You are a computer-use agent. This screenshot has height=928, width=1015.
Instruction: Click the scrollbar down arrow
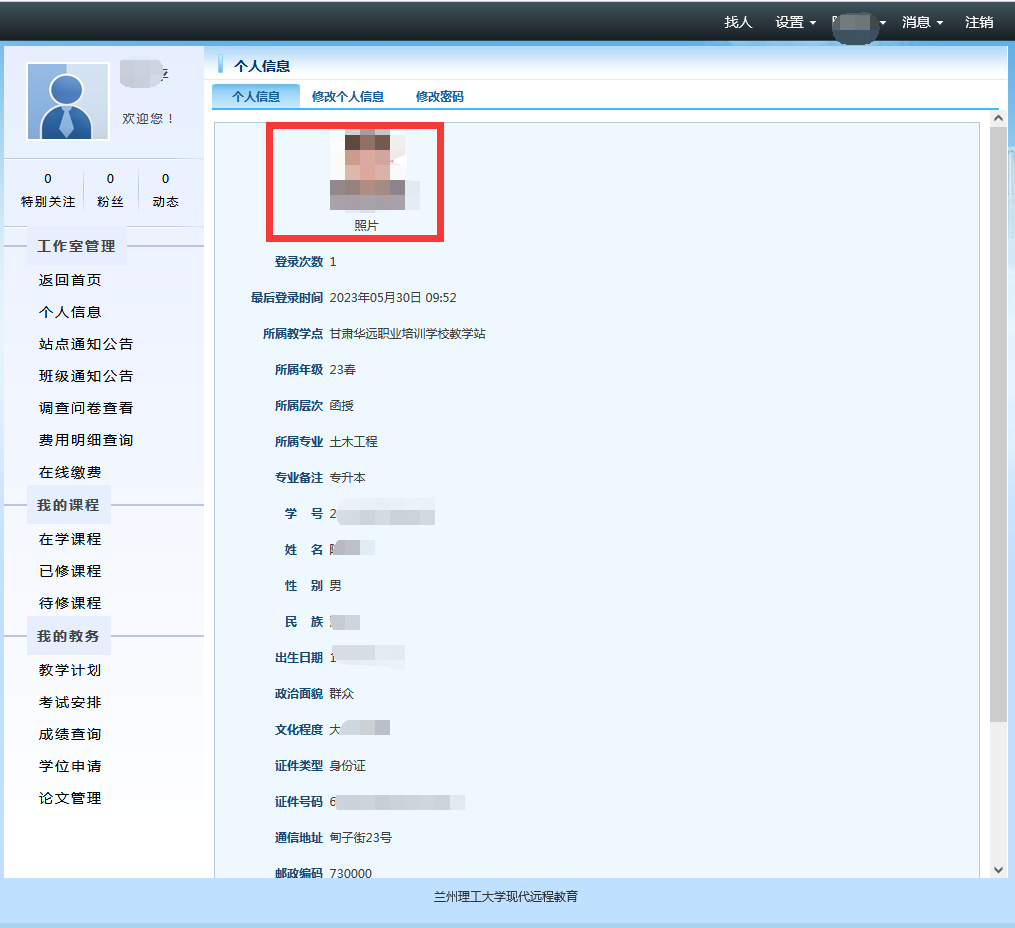tap(997, 870)
